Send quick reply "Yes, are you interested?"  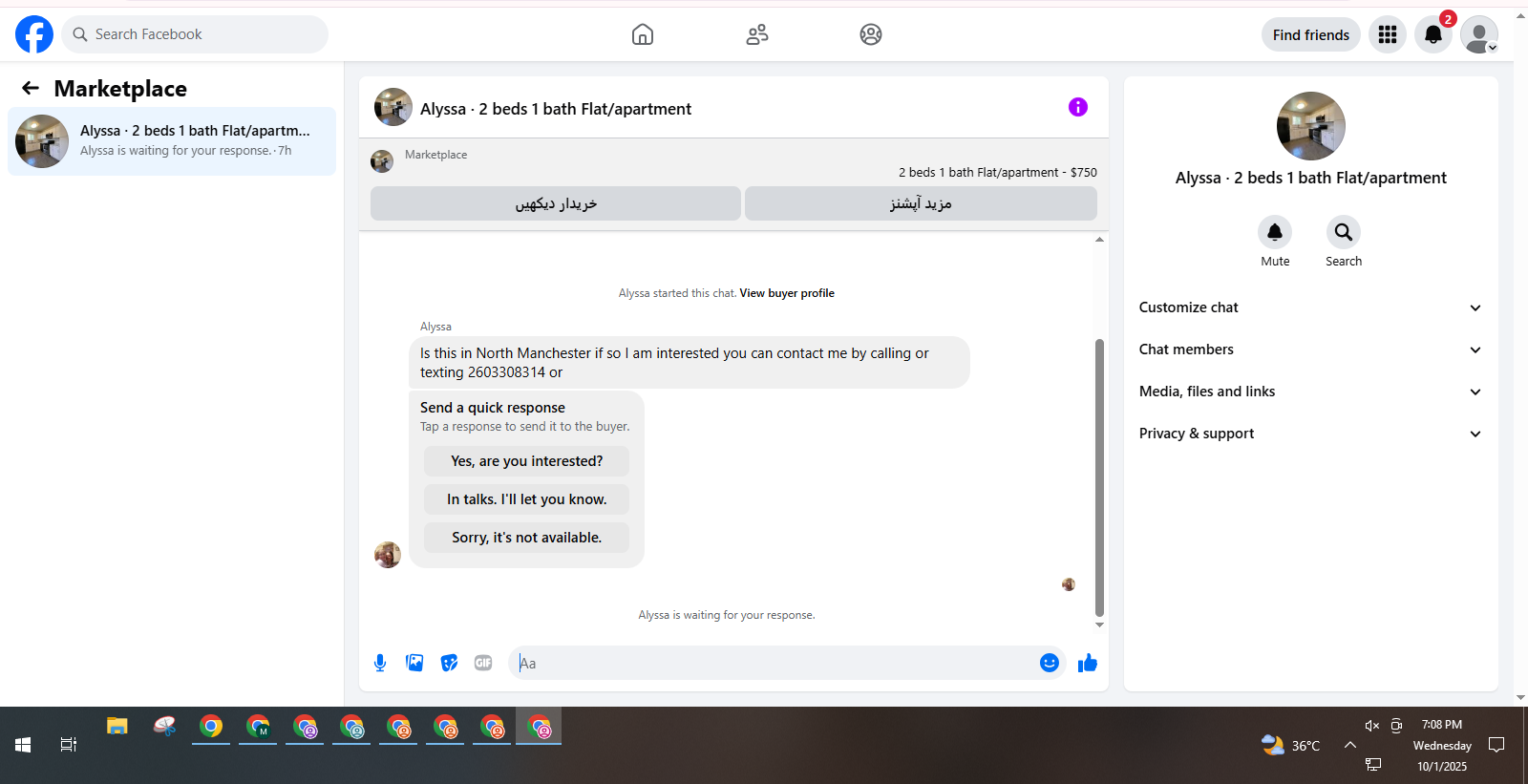[527, 461]
